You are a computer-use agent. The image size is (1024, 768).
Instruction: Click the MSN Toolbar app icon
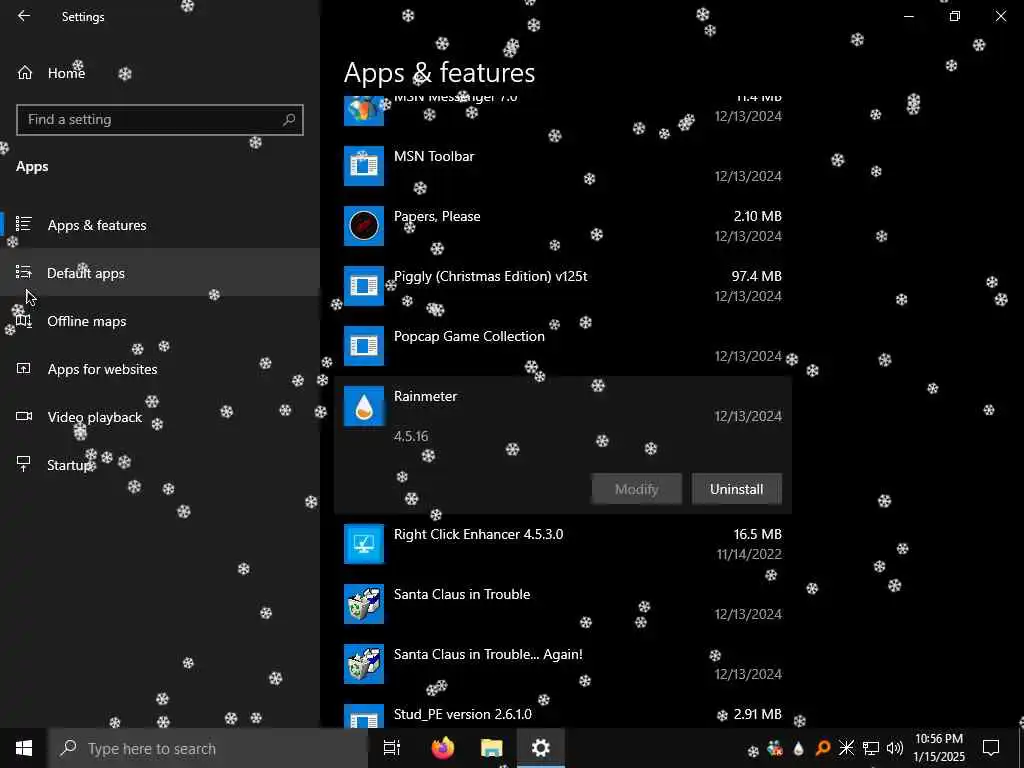pos(364,166)
